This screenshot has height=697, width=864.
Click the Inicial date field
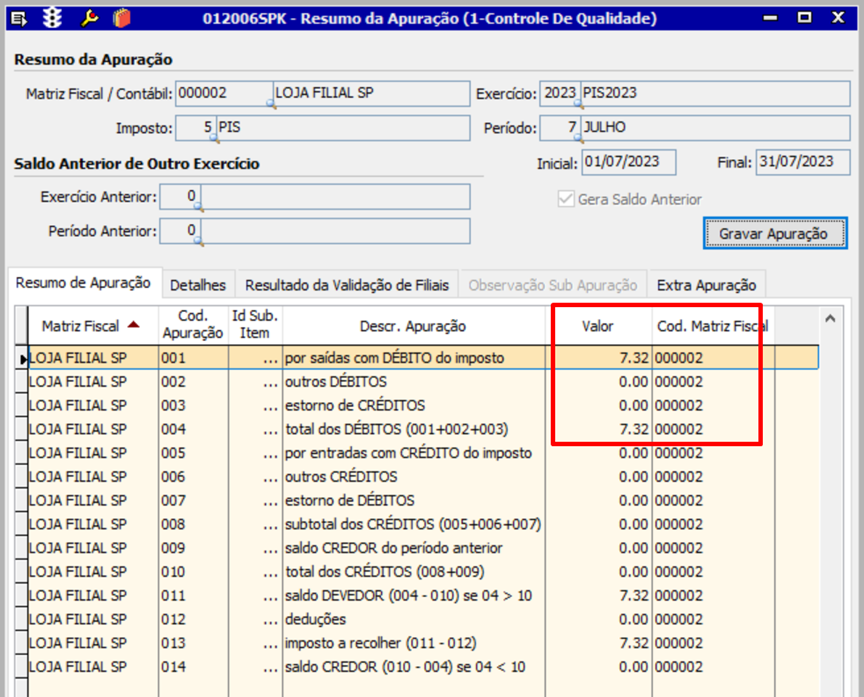click(x=629, y=162)
